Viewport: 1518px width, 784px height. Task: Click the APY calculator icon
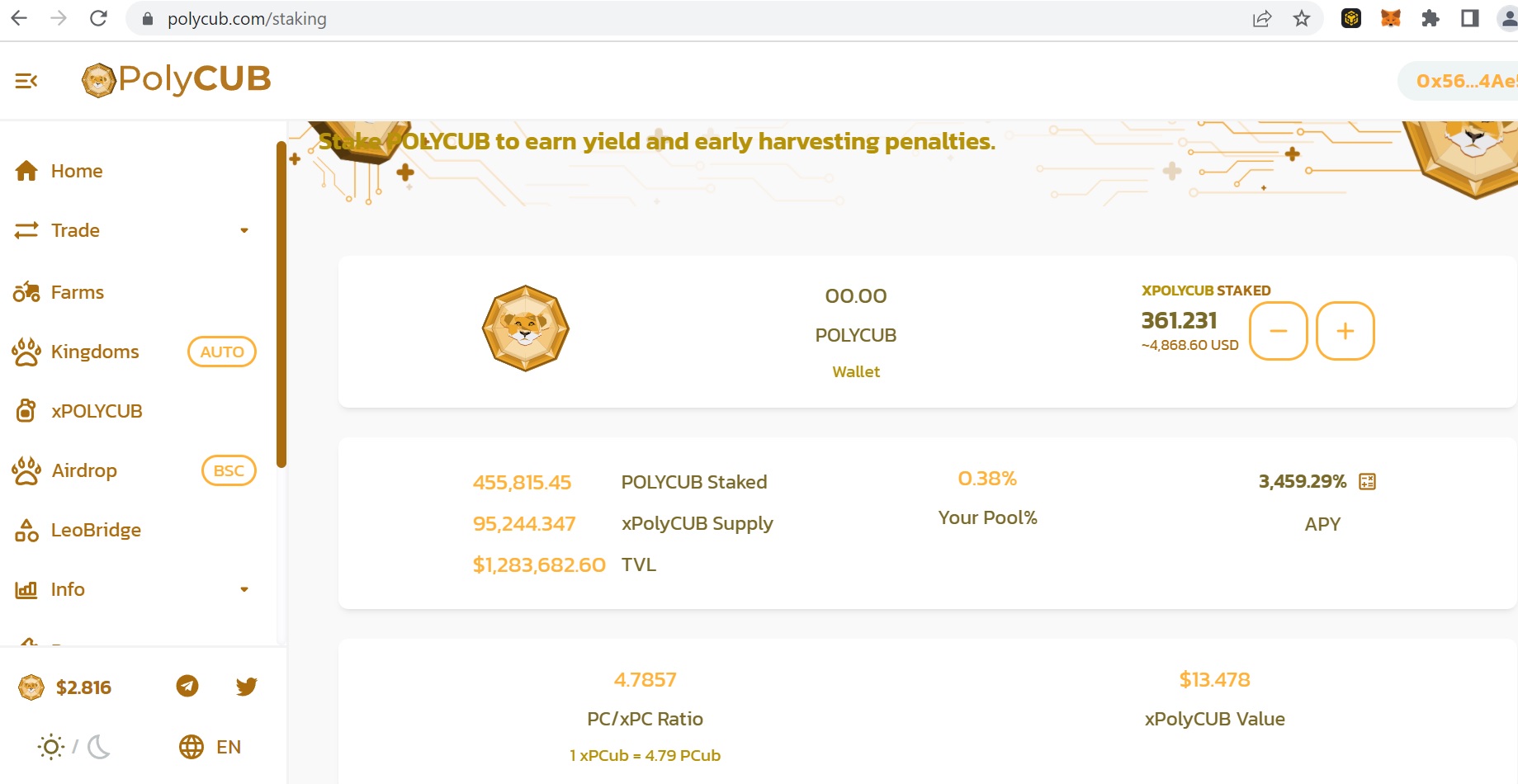click(x=1367, y=482)
